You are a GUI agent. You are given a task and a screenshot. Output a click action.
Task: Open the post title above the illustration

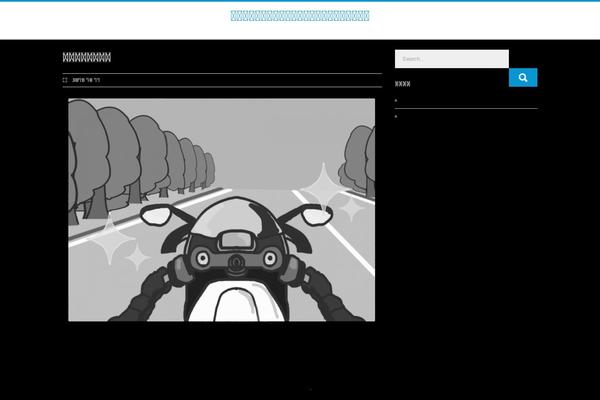tap(87, 58)
